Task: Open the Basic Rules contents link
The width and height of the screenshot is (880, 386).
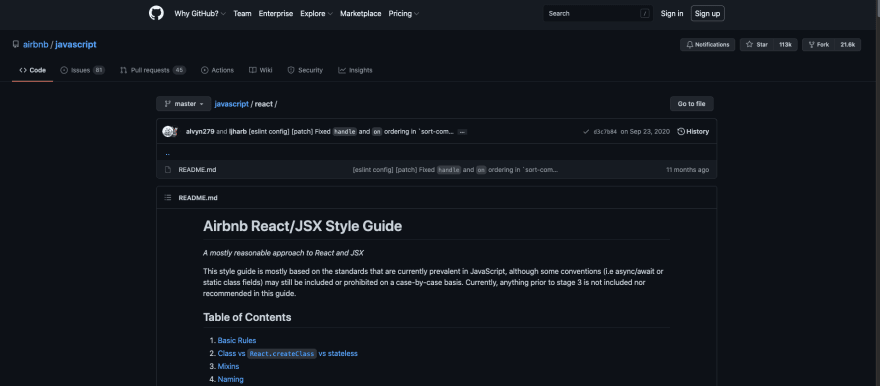Action: click(x=237, y=341)
